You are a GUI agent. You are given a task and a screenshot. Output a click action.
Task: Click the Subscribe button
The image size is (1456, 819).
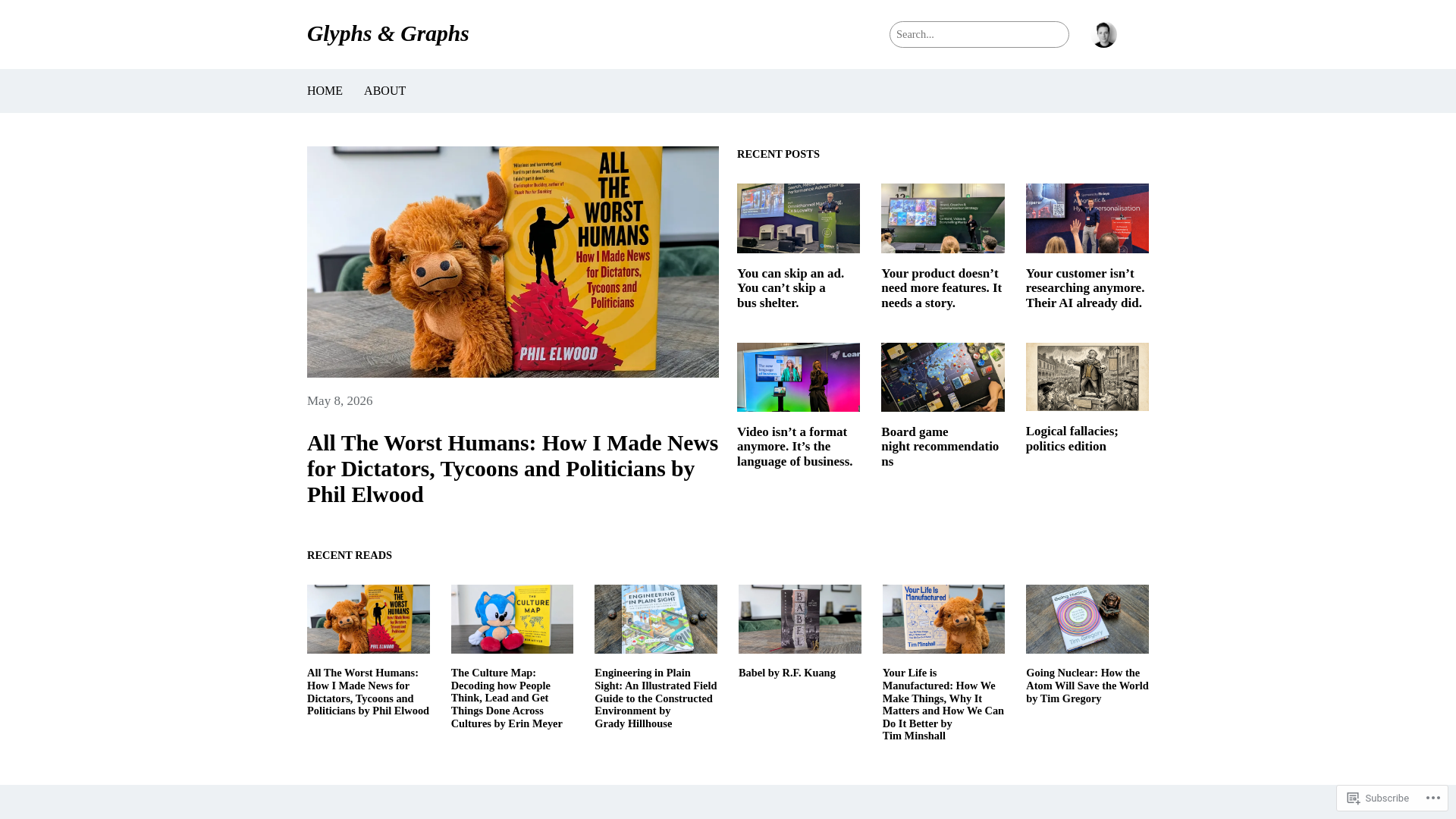point(1378,798)
